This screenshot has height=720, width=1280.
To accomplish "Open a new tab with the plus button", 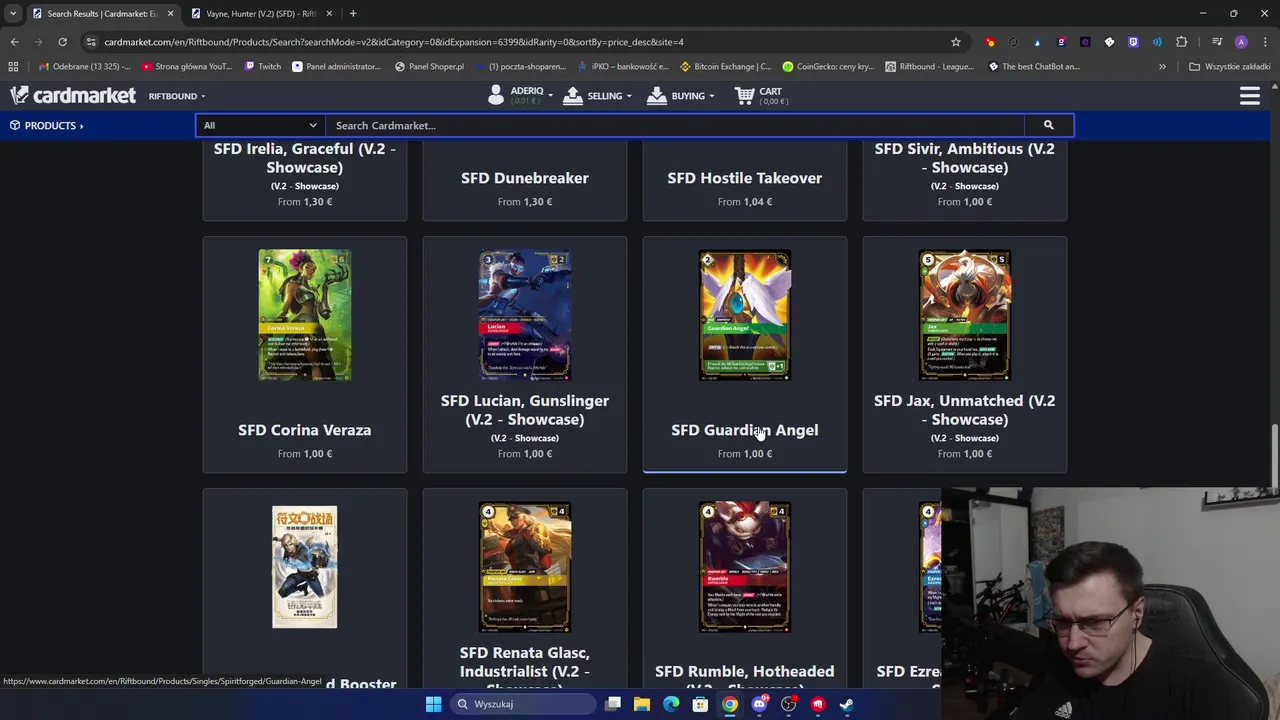I will click(x=353, y=13).
